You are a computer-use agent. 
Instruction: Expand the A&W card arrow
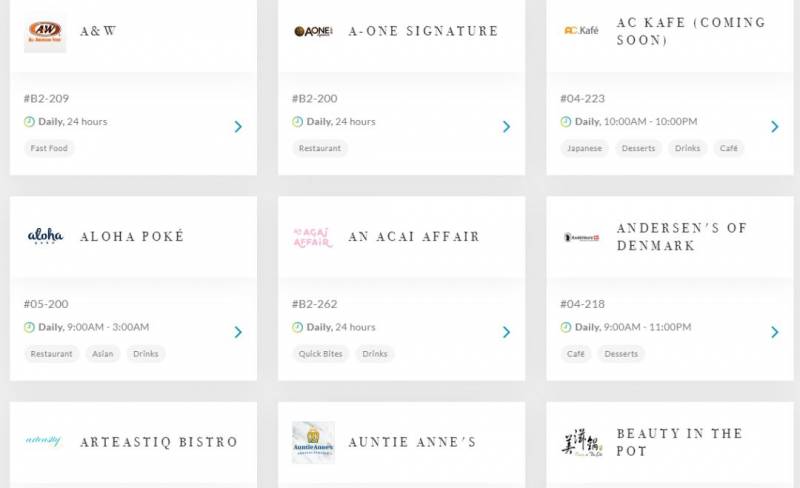click(238, 127)
